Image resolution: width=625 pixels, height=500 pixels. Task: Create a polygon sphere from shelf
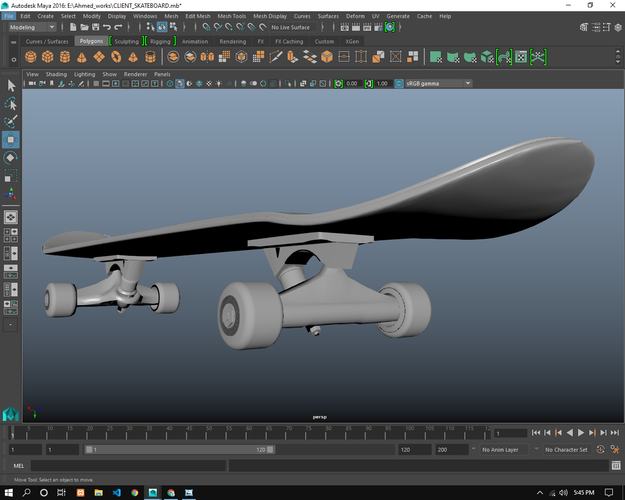tap(31, 57)
